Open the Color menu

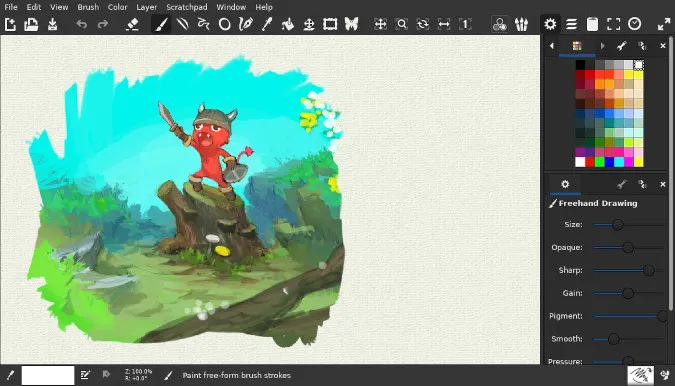(x=117, y=7)
